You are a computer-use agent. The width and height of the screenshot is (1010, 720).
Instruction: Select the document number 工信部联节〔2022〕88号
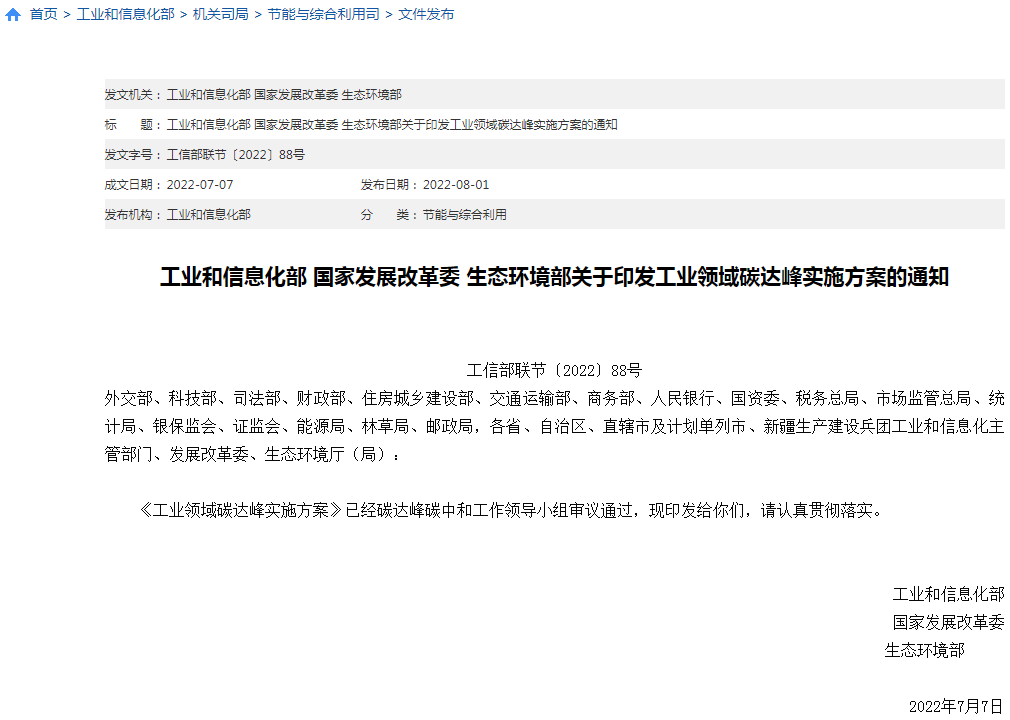(237, 154)
